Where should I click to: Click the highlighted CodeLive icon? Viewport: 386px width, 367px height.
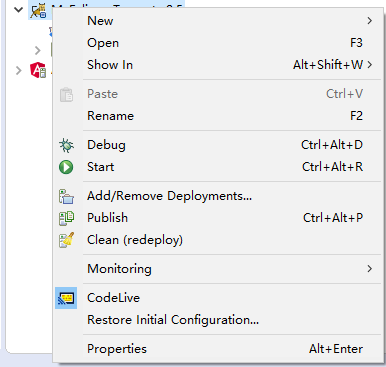(66, 298)
